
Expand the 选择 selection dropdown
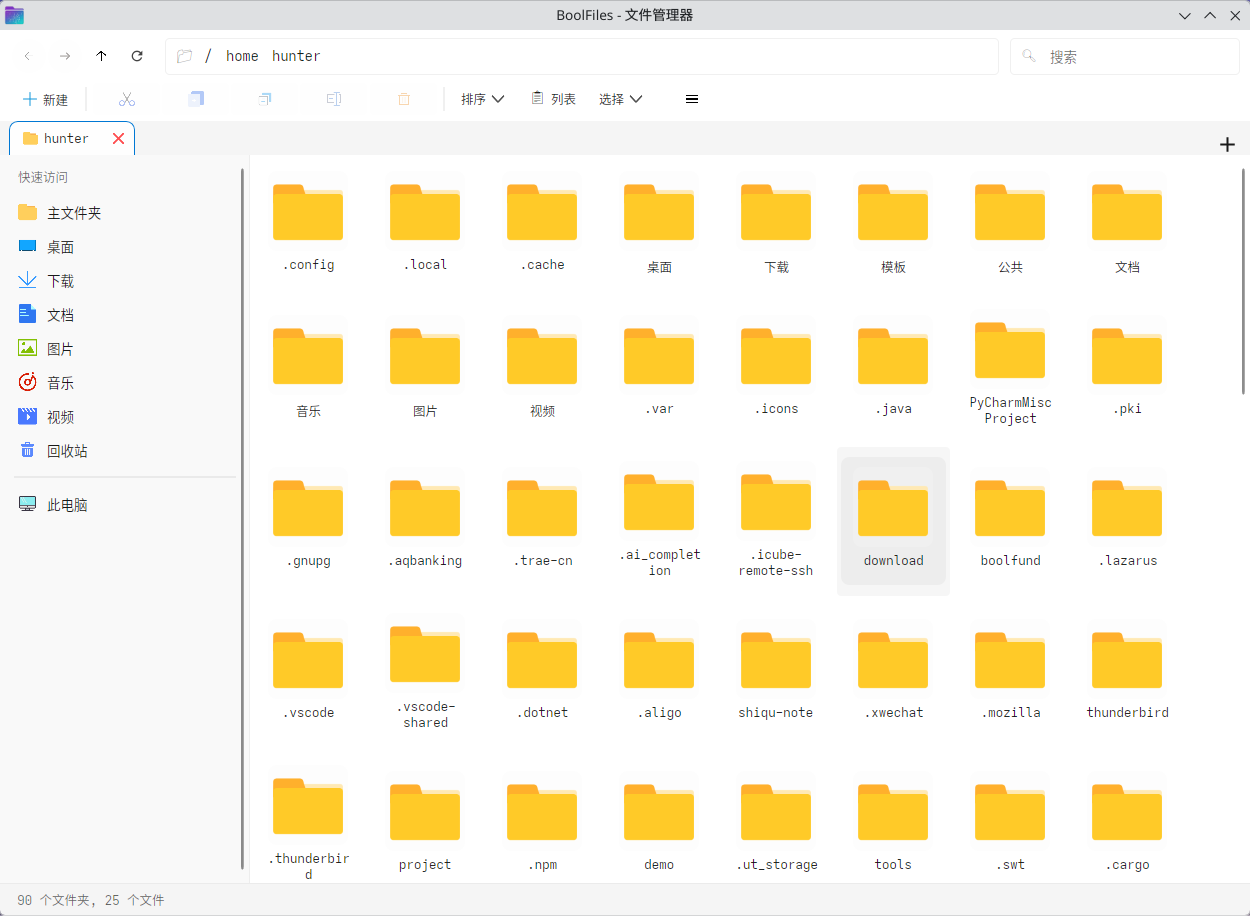click(620, 99)
